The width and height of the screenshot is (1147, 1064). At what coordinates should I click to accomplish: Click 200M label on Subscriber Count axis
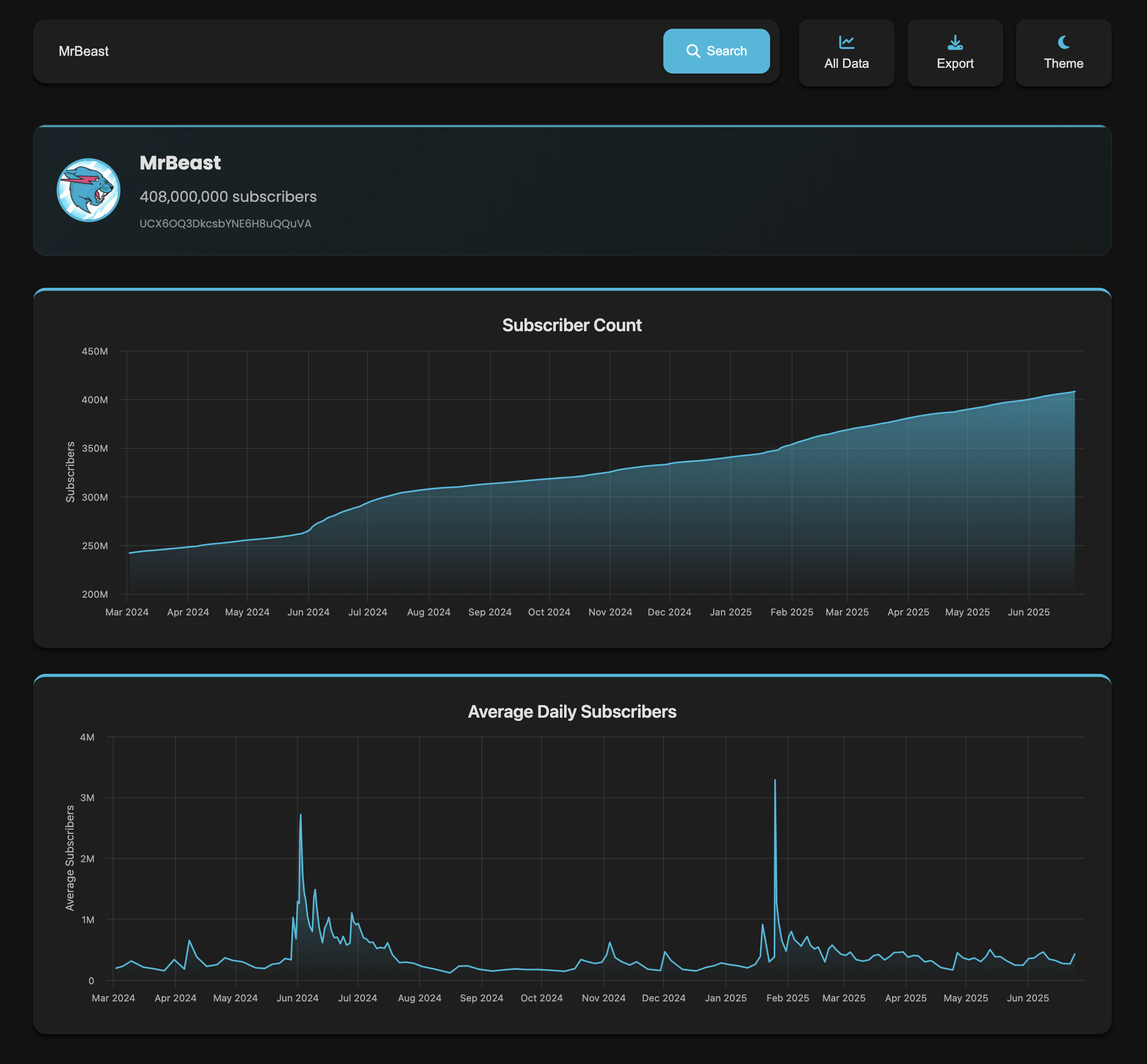(95, 594)
